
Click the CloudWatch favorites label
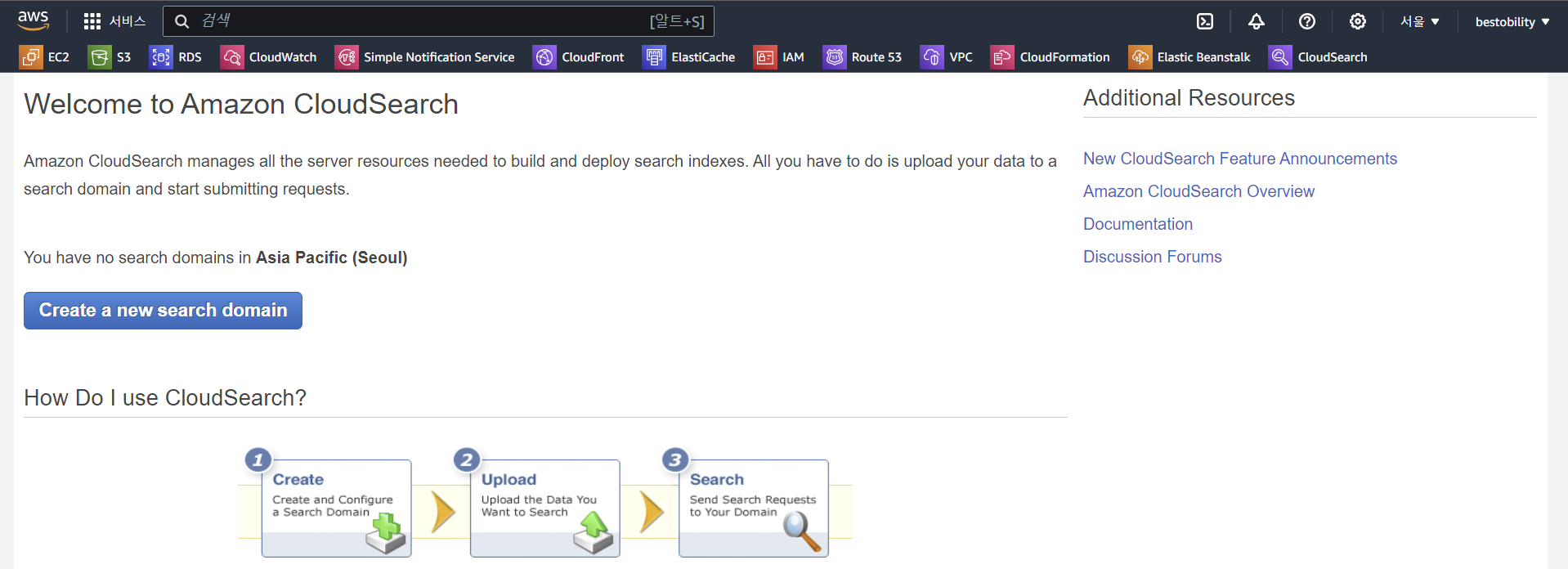tap(283, 57)
